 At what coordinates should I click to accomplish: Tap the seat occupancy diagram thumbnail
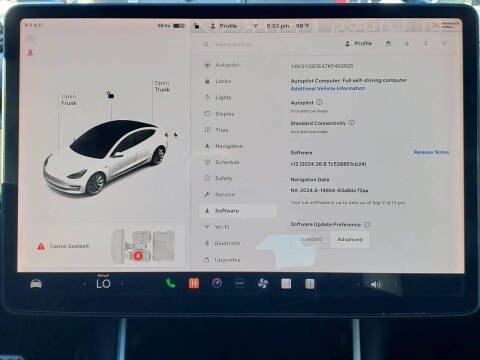[x=144, y=246]
